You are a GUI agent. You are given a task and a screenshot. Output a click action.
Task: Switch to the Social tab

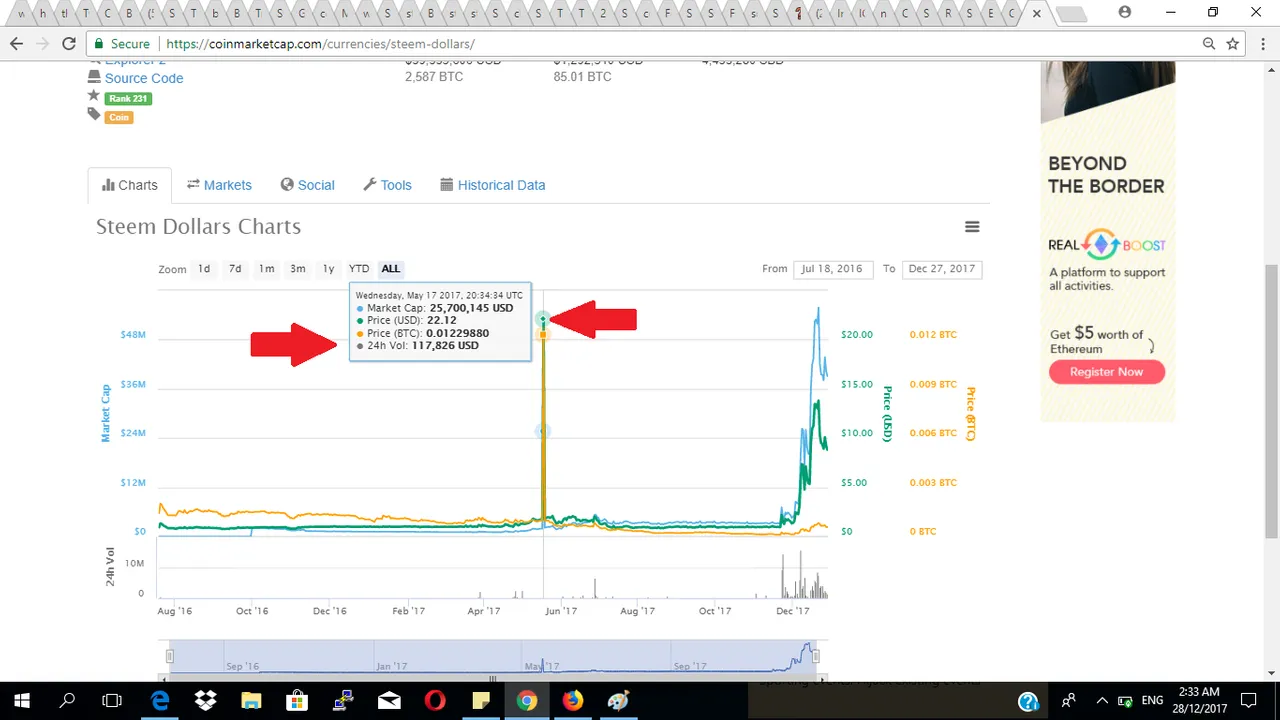click(307, 185)
